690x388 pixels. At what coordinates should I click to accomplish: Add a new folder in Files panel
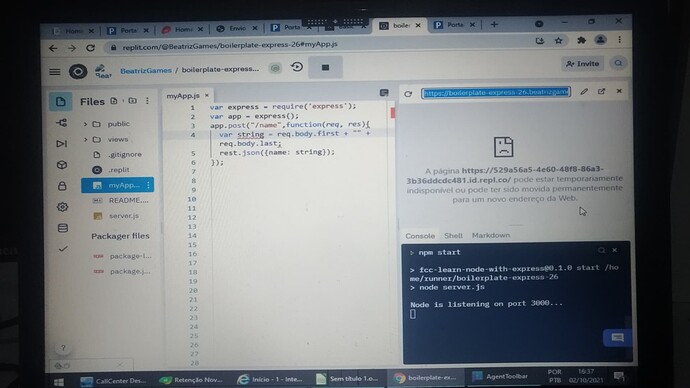coord(132,101)
